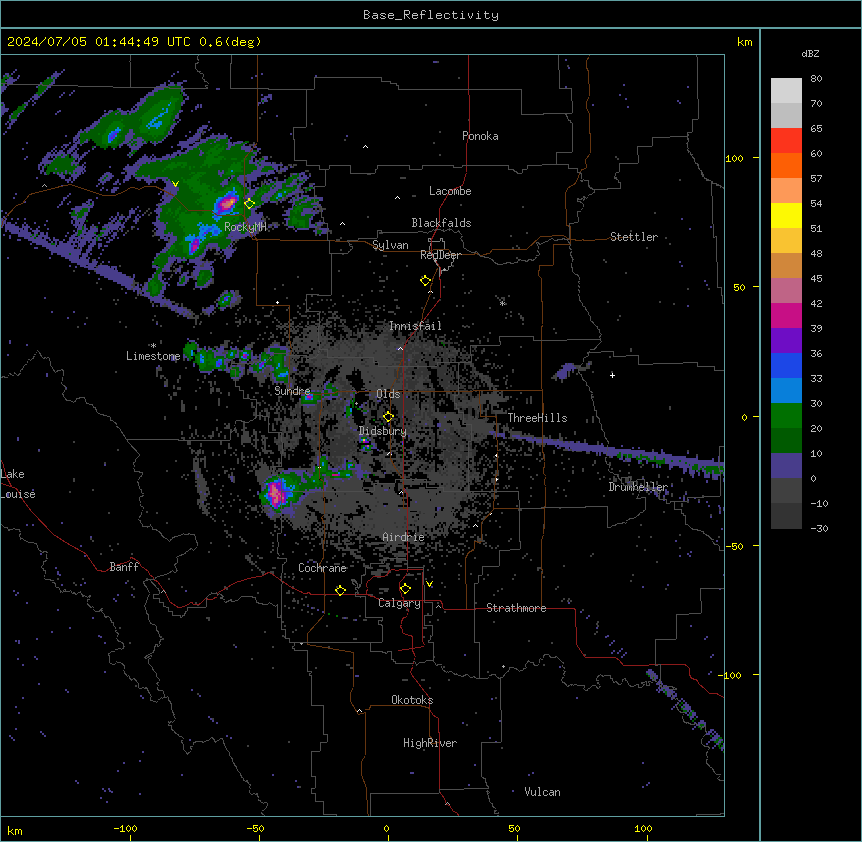Click the white asterisk marker above Limestone
862x842 pixels.
[x=153, y=345]
